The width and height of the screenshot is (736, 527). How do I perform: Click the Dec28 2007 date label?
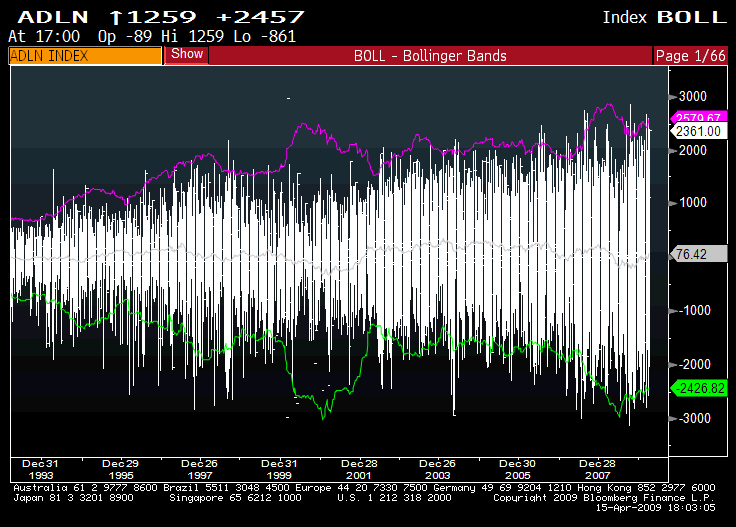pyautogui.click(x=597, y=469)
